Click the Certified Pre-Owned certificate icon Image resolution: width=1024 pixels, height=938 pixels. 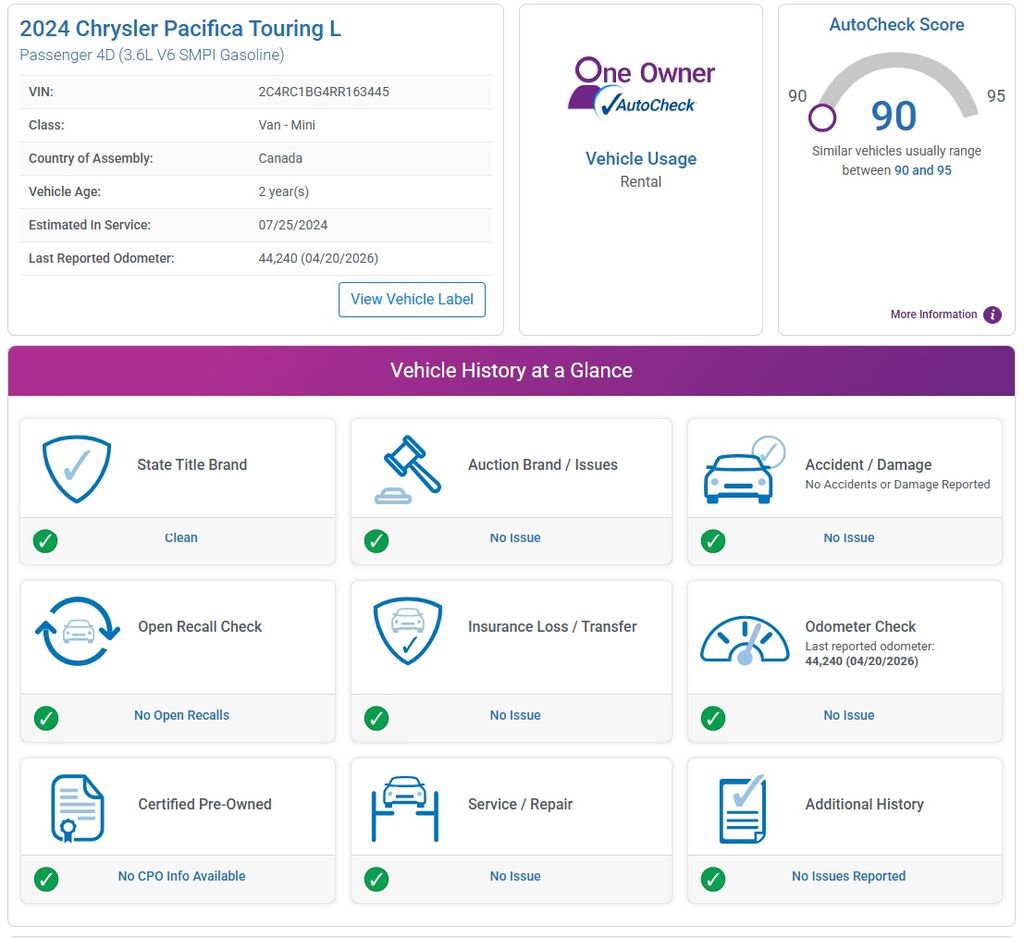click(77, 809)
